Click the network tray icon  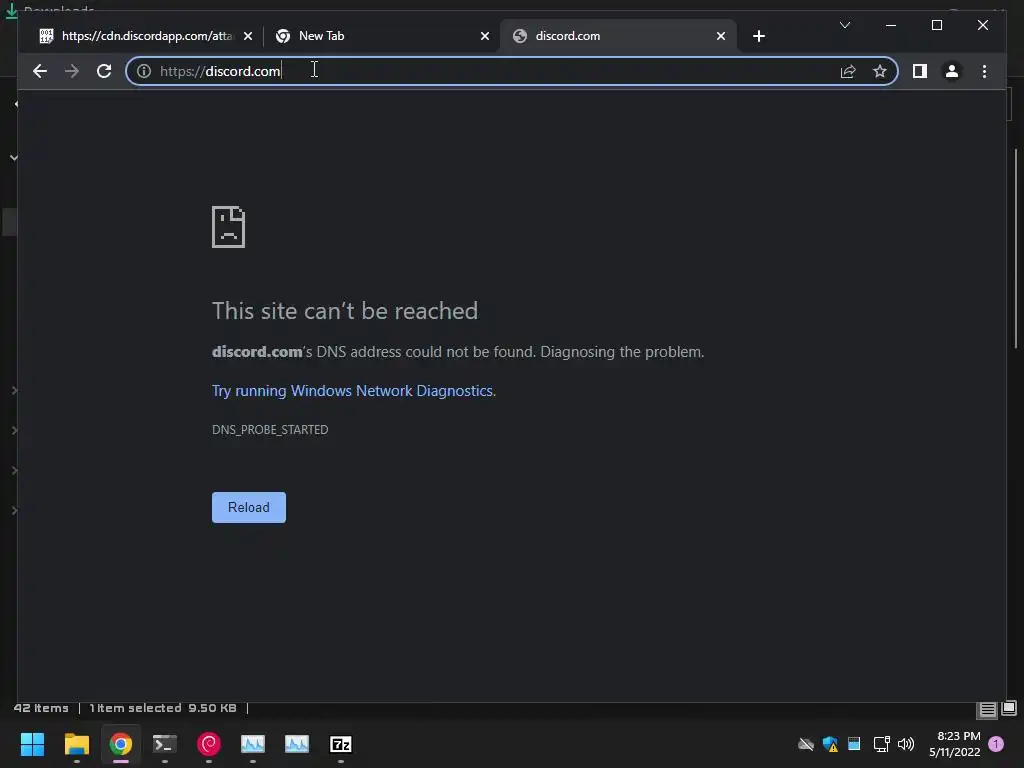point(882,744)
